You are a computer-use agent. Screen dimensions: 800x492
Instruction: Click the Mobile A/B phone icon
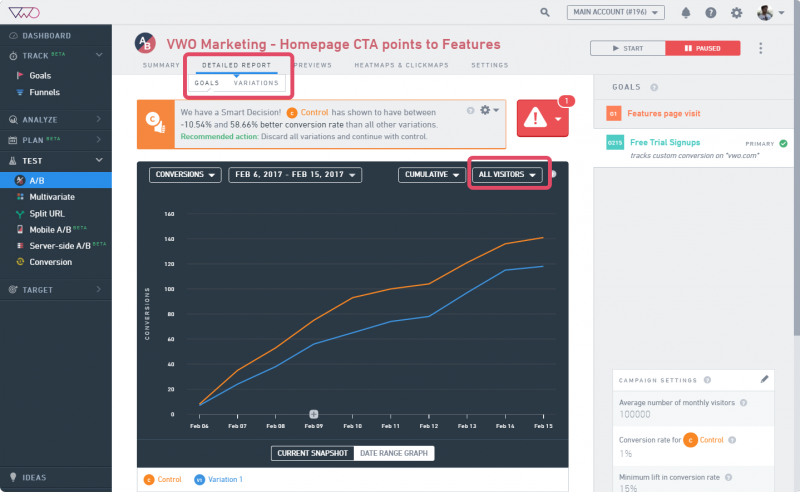point(20,230)
